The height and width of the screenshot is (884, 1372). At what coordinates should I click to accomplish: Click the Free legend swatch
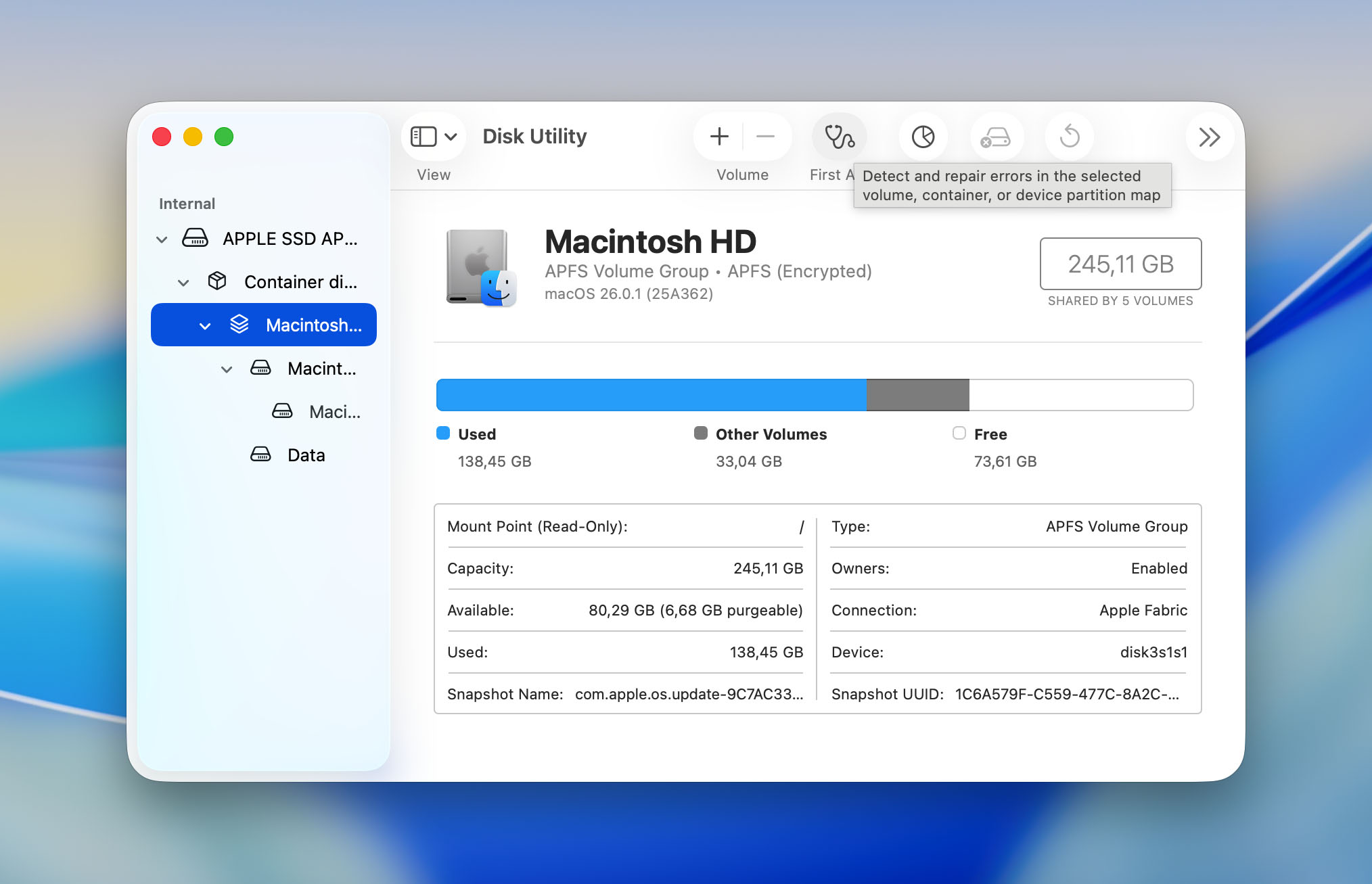(x=959, y=433)
